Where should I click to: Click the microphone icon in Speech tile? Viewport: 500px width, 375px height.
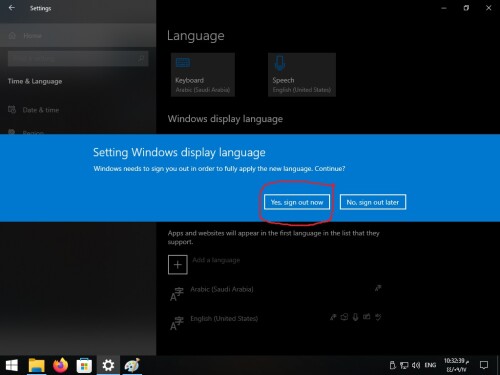tap(280, 63)
